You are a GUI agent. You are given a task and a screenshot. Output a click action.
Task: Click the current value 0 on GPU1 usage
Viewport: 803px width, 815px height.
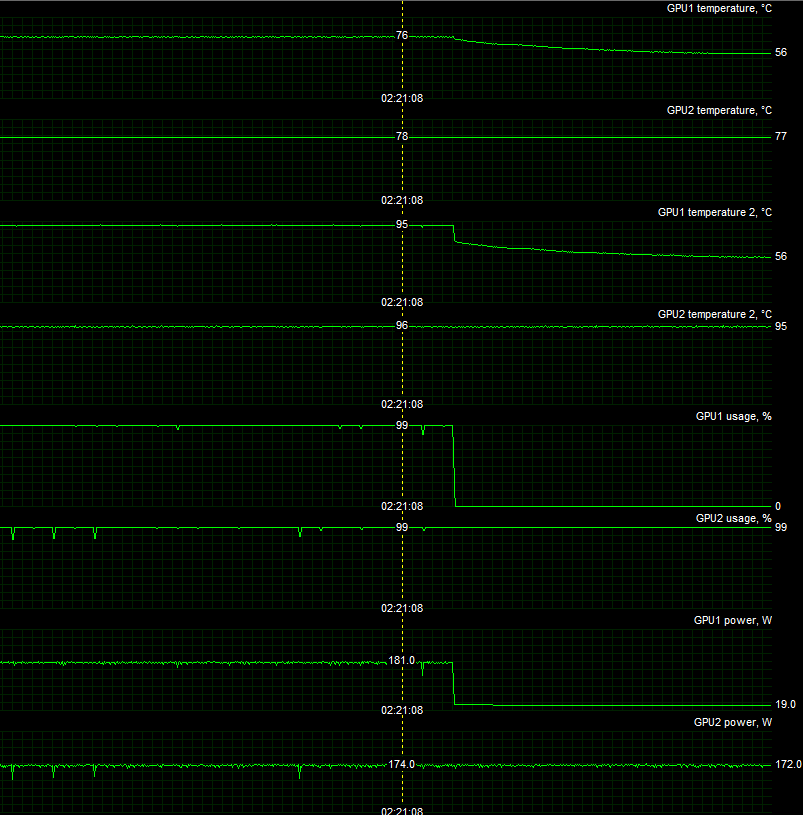(x=778, y=507)
